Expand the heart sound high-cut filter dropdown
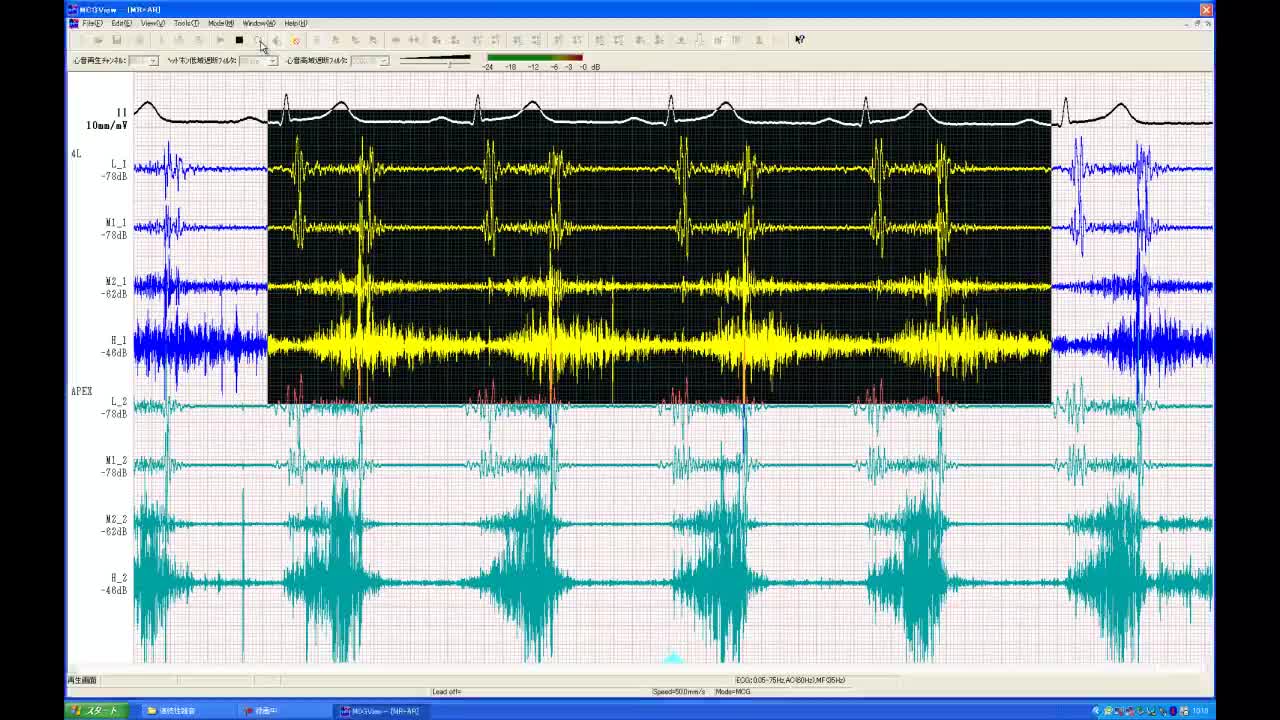This screenshot has height=720, width=1280. click(383, 61)
